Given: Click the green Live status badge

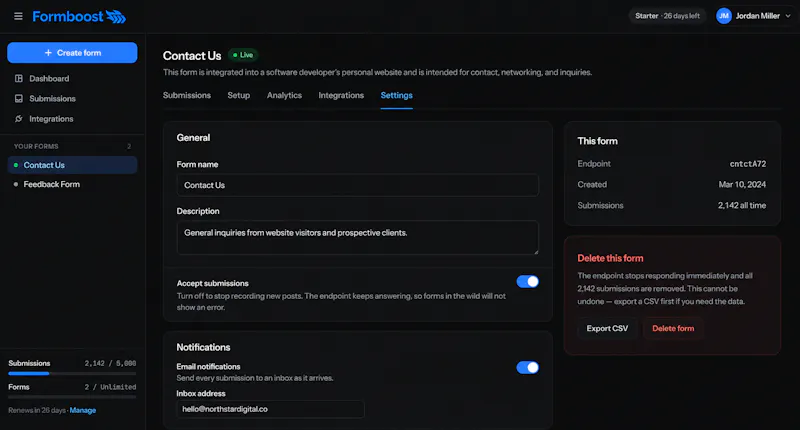Looking at the screenshot, I should tap(243, 55).
